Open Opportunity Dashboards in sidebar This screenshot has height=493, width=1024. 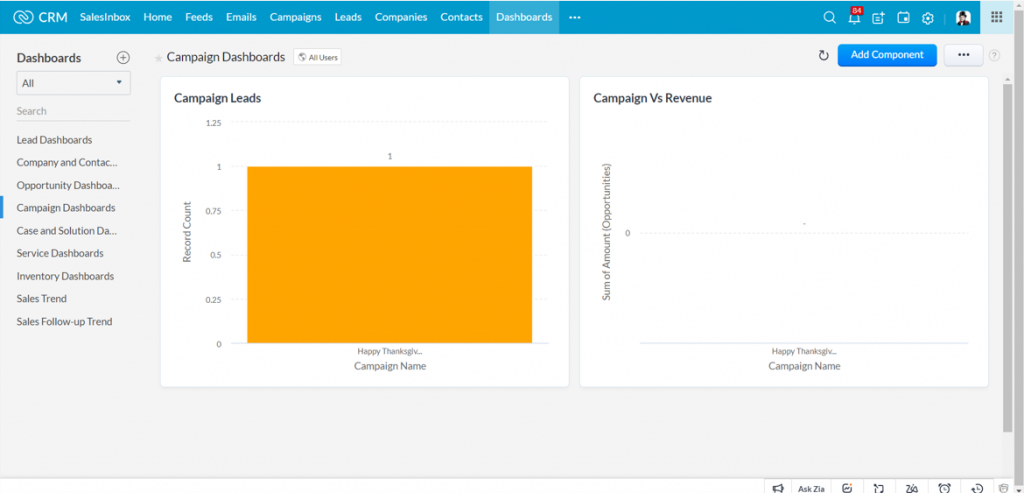68,185
